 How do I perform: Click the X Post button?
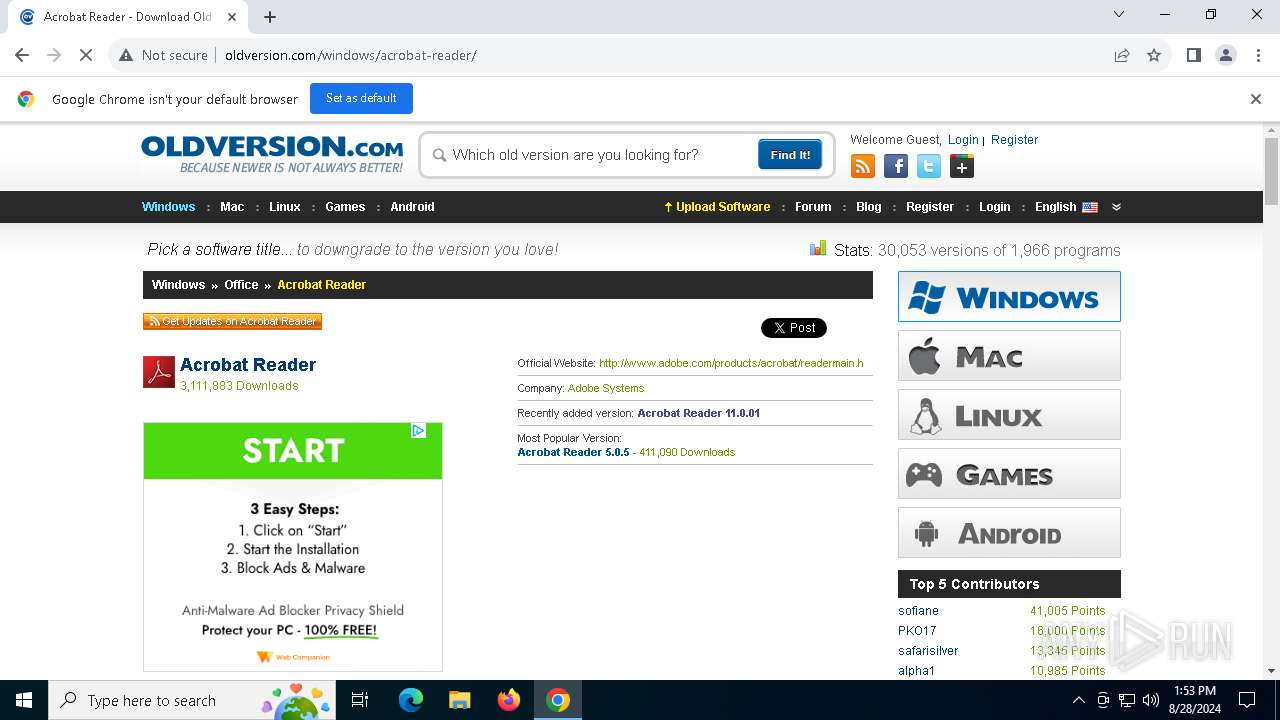794,328
